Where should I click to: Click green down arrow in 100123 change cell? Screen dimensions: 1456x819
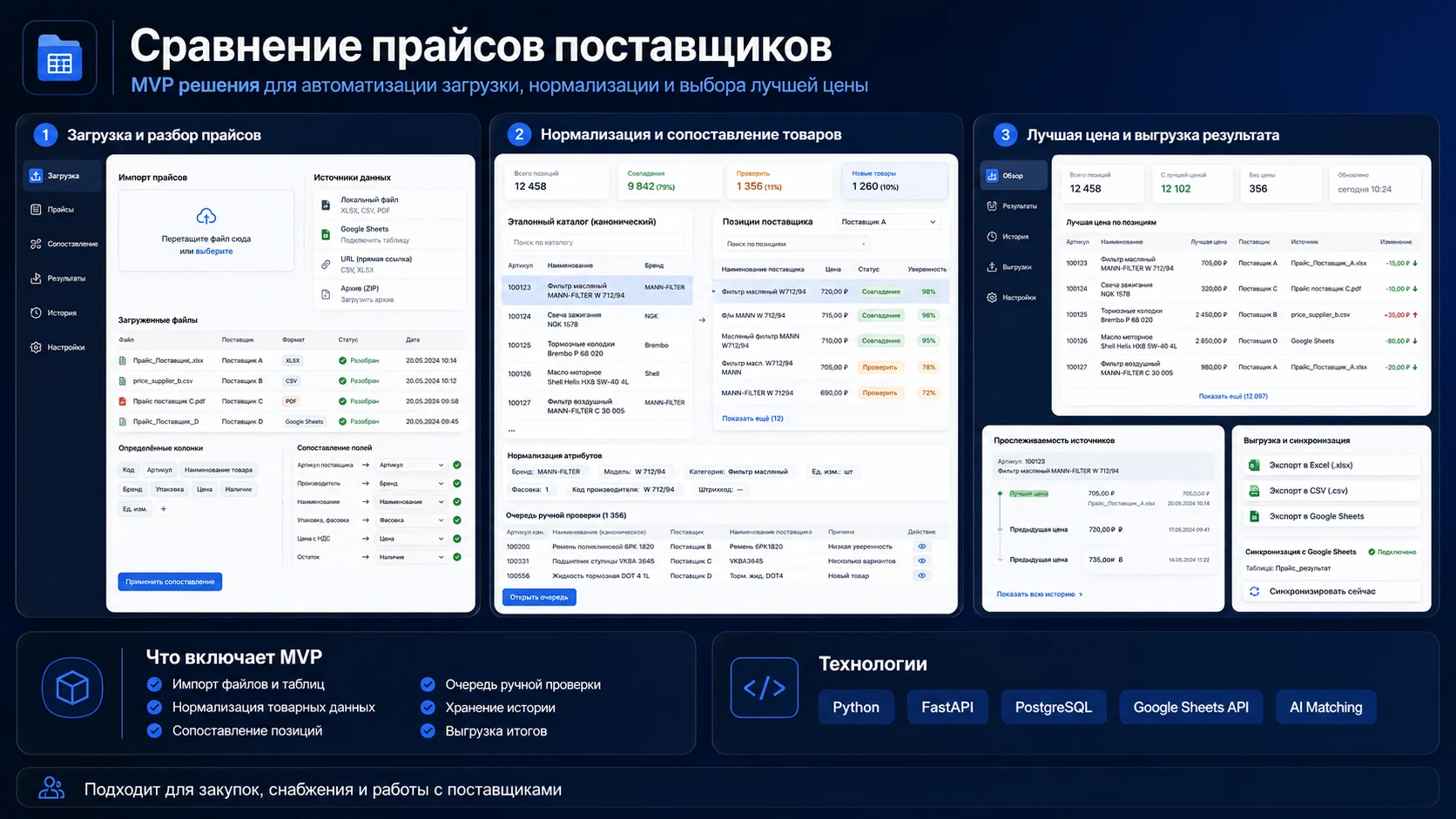point(1415,263)
